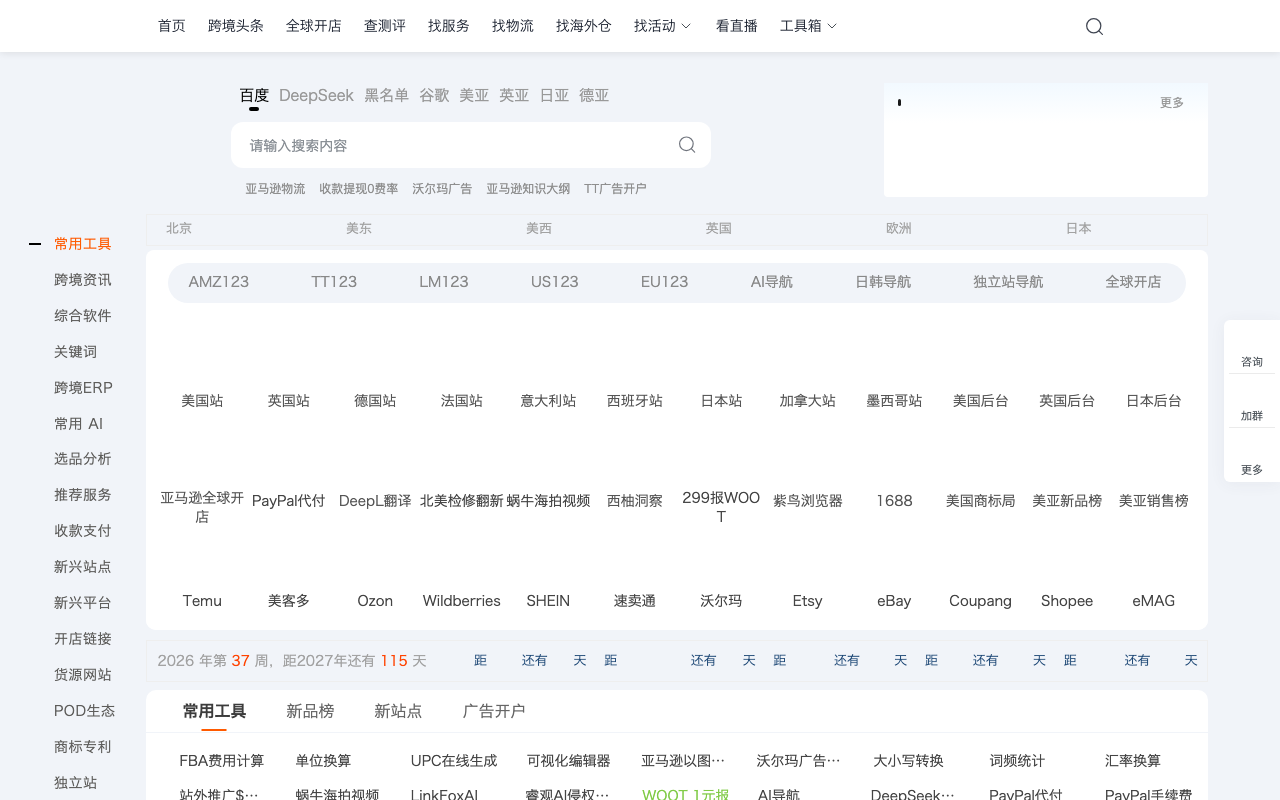Click 更多 in the top right white card
The width and height of the screenshot is (1280, 800).
pos(1172,102)
